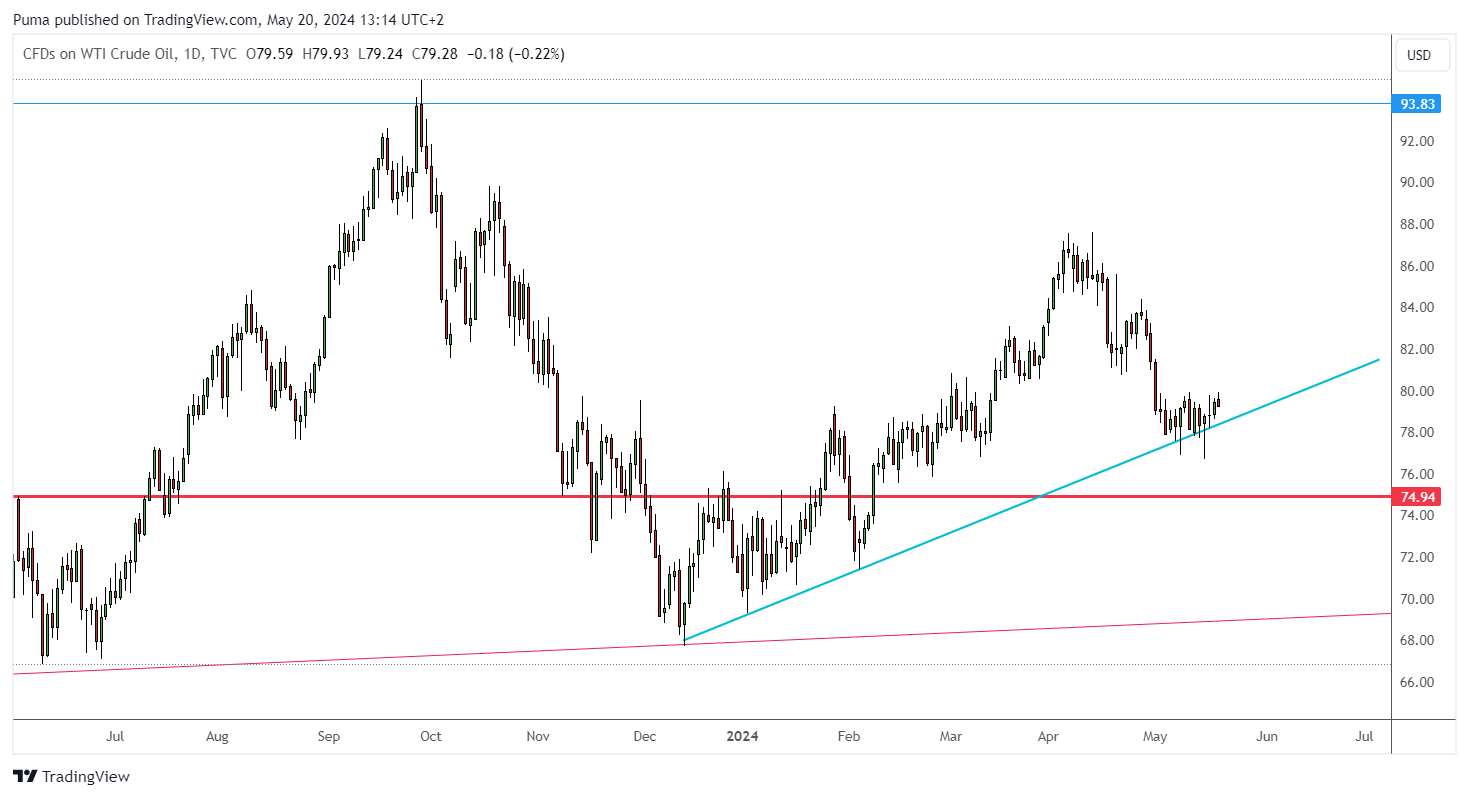
Task: Click the 1D interval label
Action: coord(190,54)
